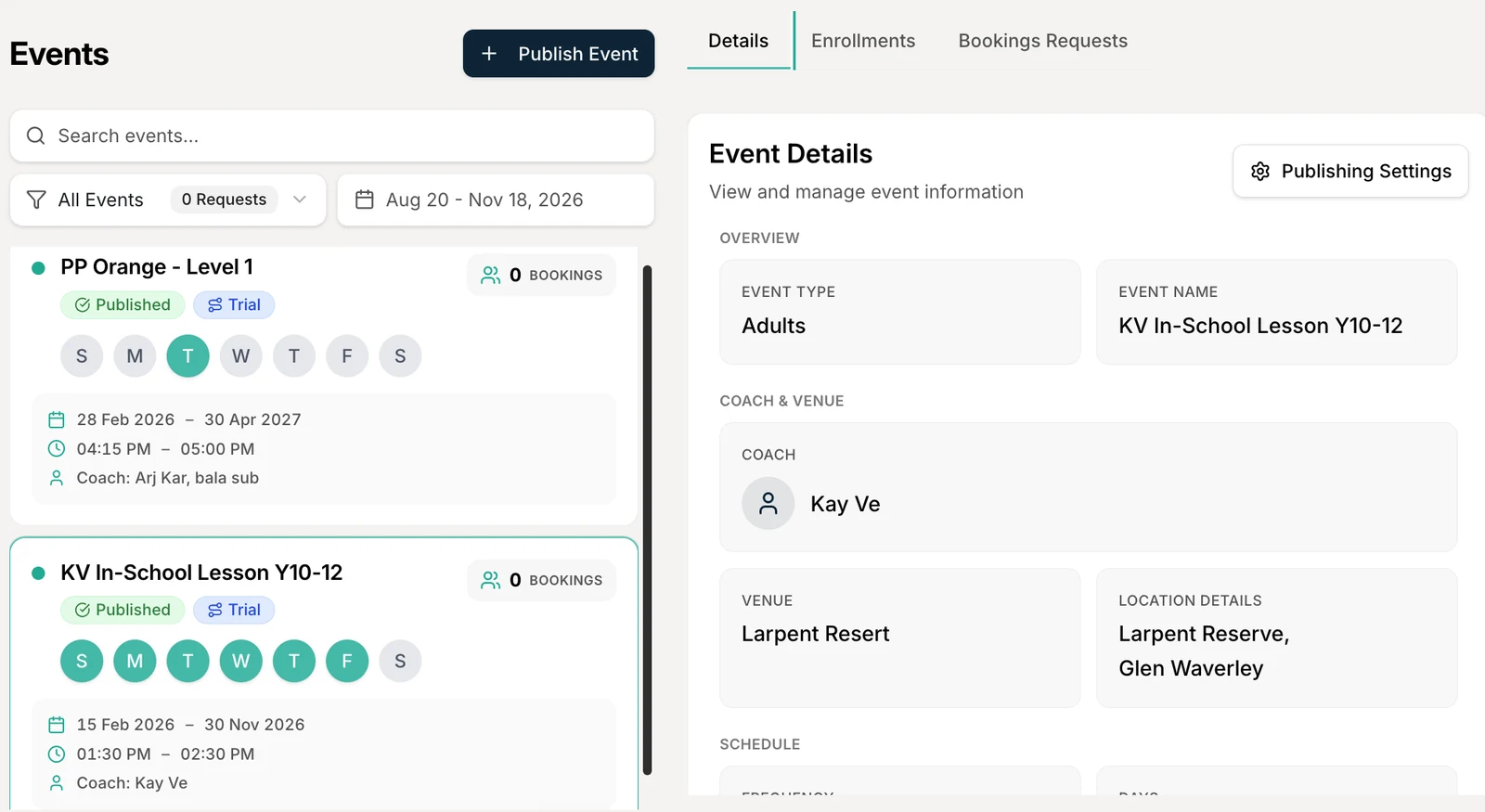Click the Trial badge on PP Orange card
Viewport: 1485px width, 812px height.
(x=234, y=305)
